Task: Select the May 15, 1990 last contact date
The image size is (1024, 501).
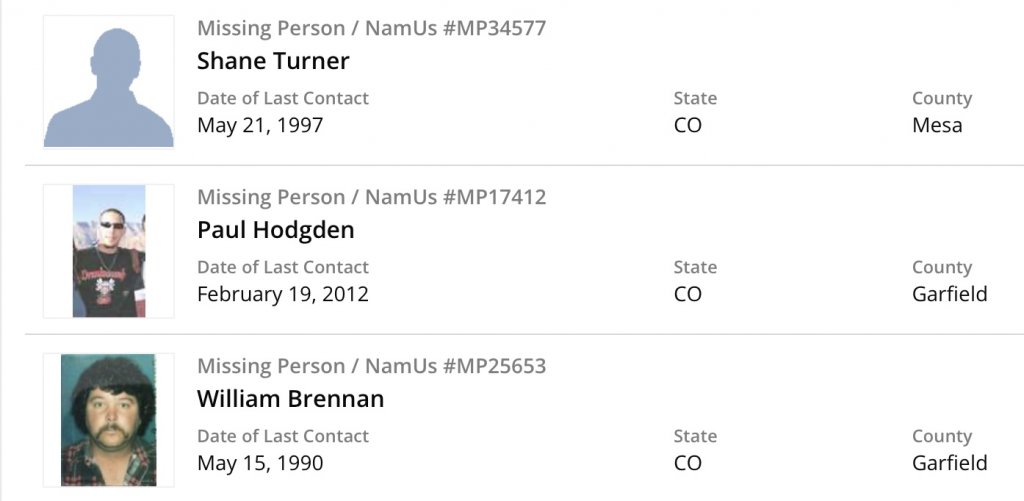Action: pos(260,463)
